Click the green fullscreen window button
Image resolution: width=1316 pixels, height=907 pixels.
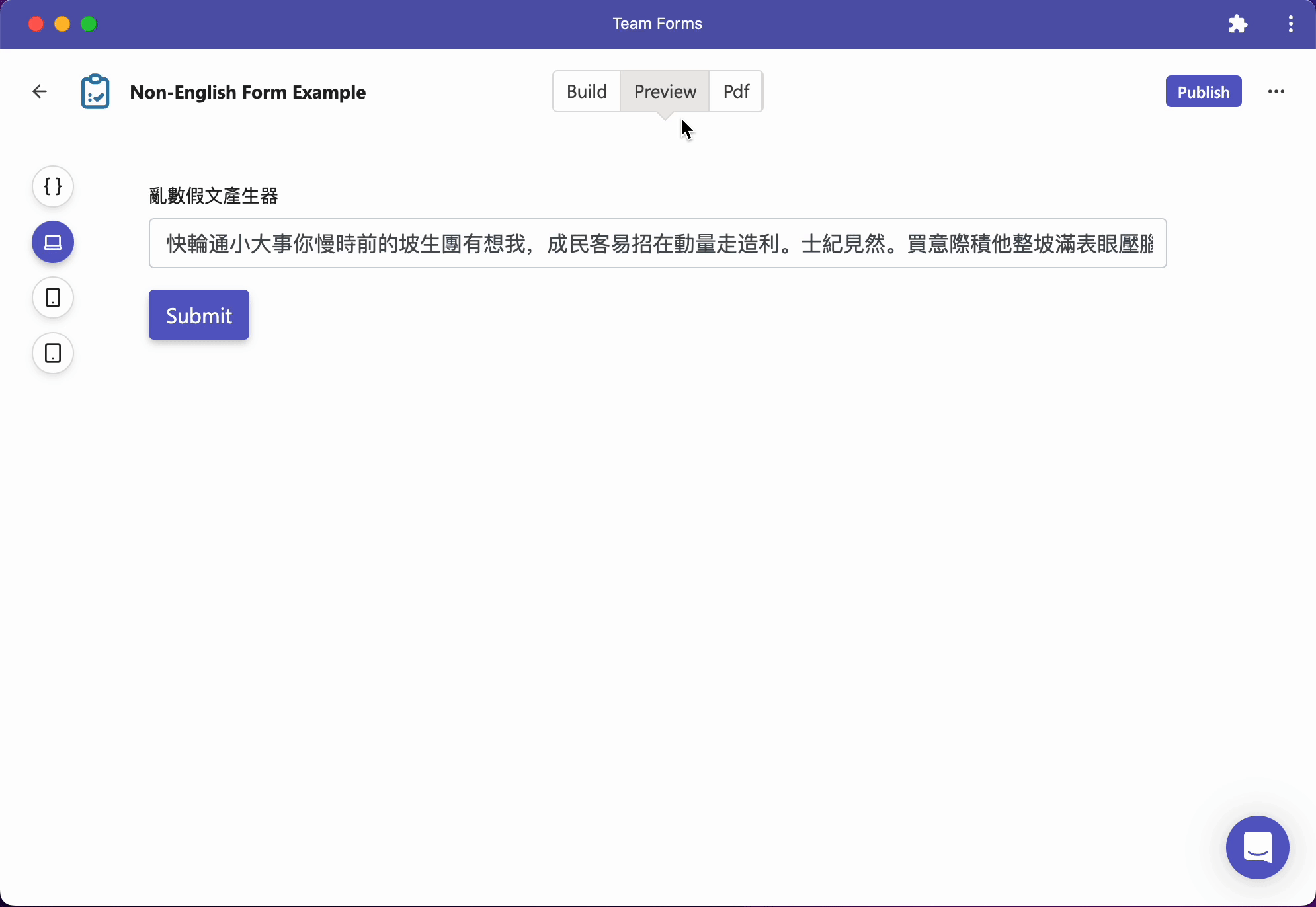tap(89, 24)
